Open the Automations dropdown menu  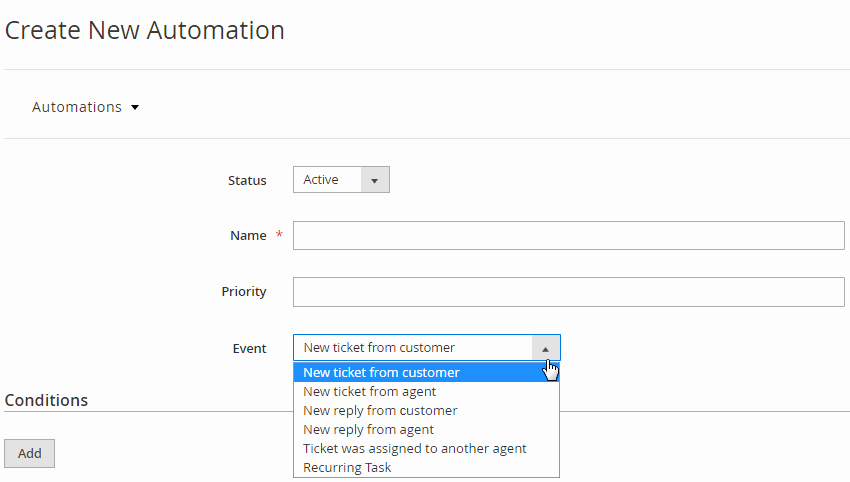[x=85, y=107]
